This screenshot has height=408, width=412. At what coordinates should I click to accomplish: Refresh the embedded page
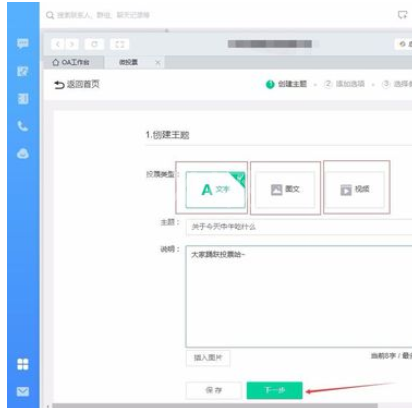[x=94, y=44]
